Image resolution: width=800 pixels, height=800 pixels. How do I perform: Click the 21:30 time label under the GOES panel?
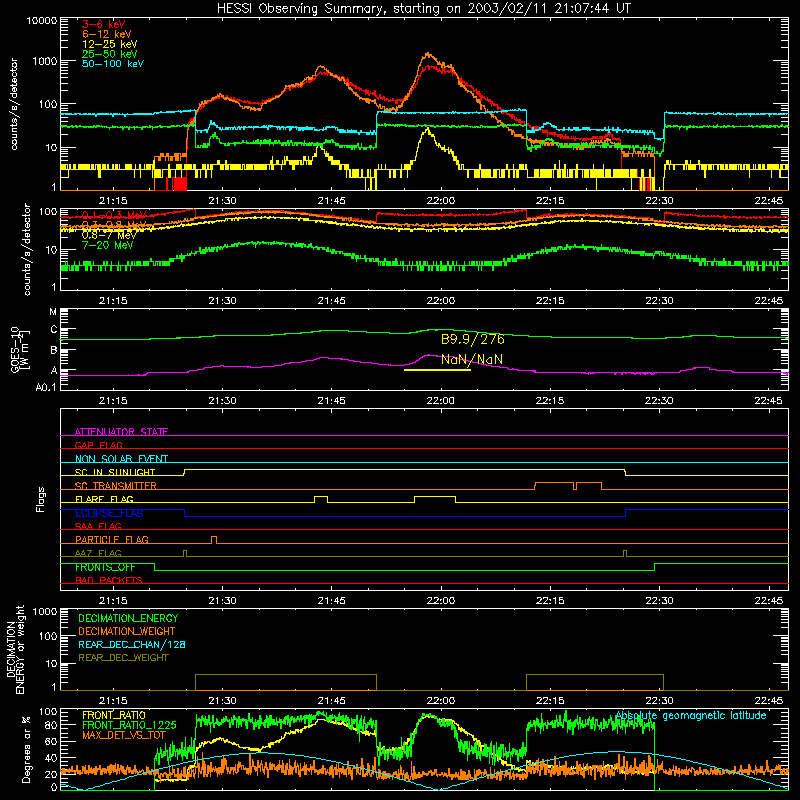(x=222, y=401)
